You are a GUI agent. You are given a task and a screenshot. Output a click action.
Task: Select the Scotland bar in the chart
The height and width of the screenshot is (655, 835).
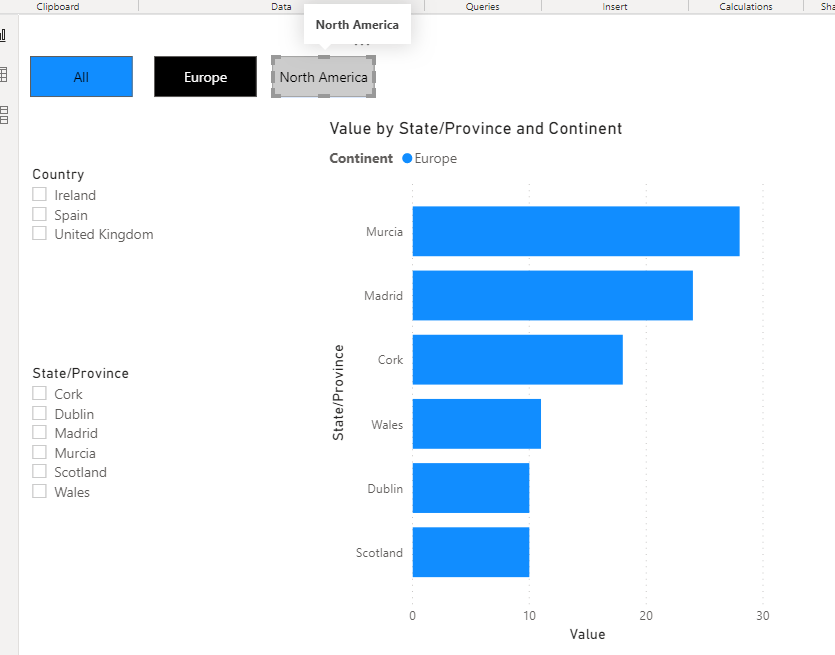470,552
